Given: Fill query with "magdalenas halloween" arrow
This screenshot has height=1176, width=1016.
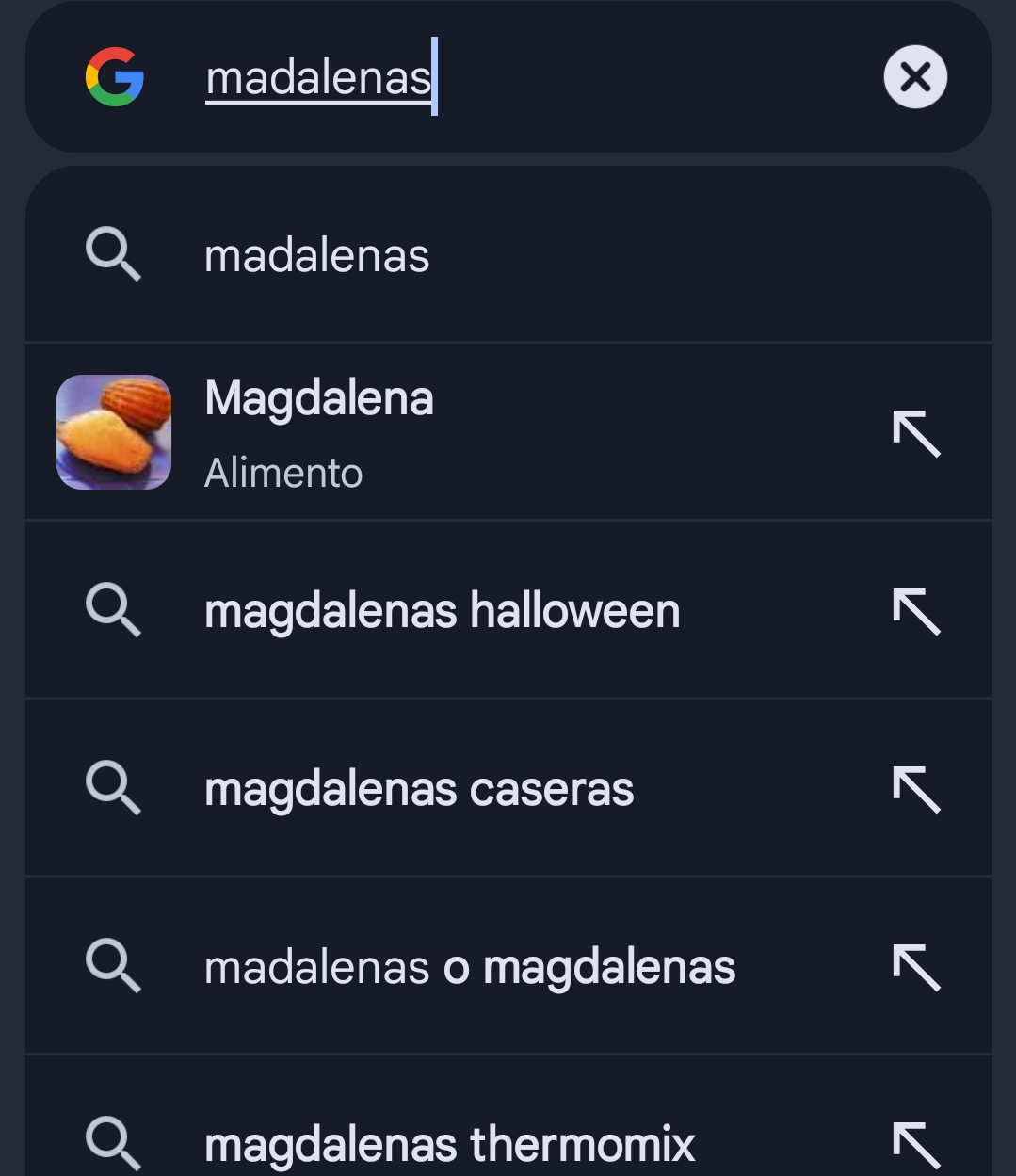Looking at the screenshot, I should pos(916,611).
